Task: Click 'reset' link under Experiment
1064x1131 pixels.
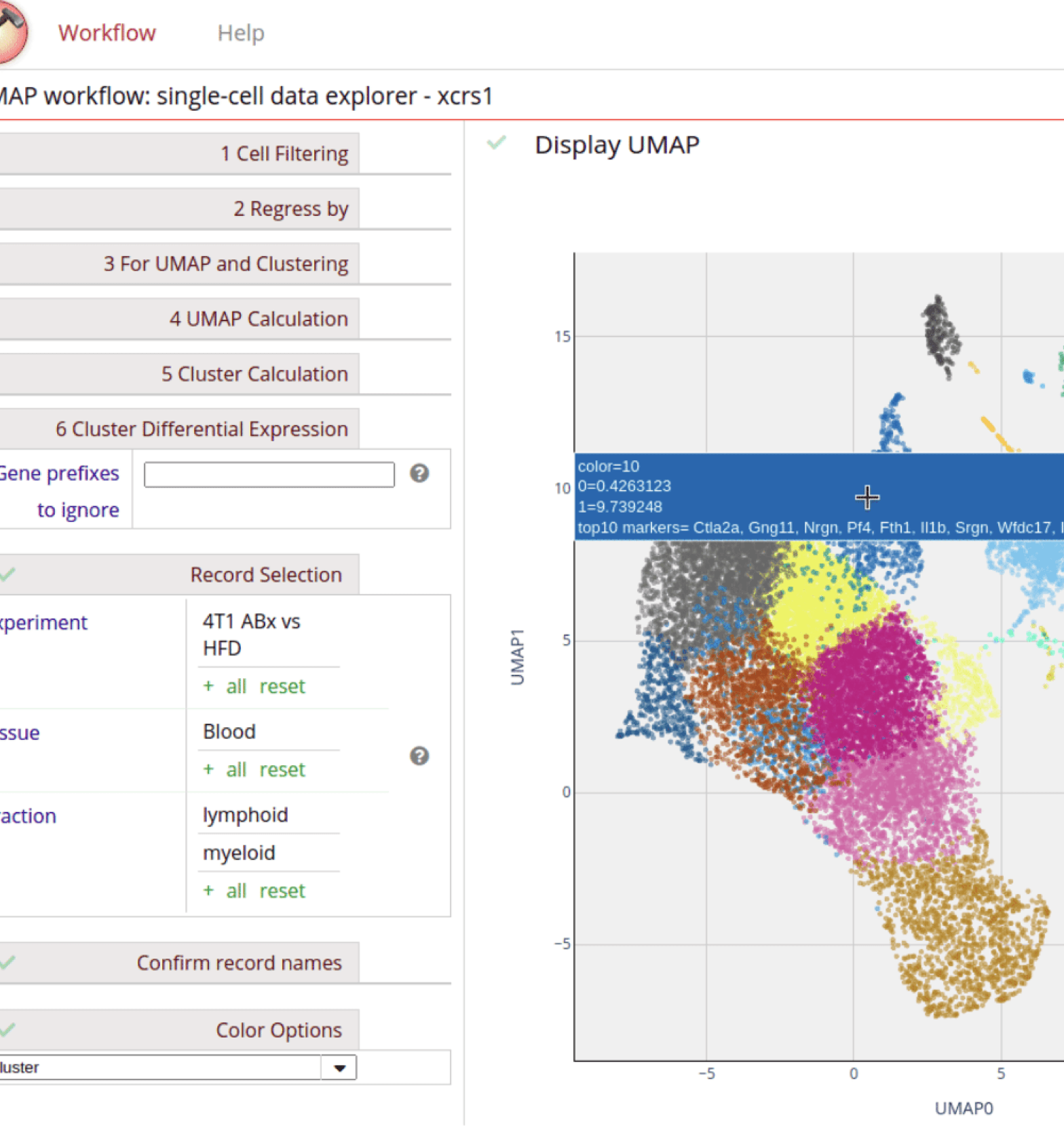Action: [282, 686]
